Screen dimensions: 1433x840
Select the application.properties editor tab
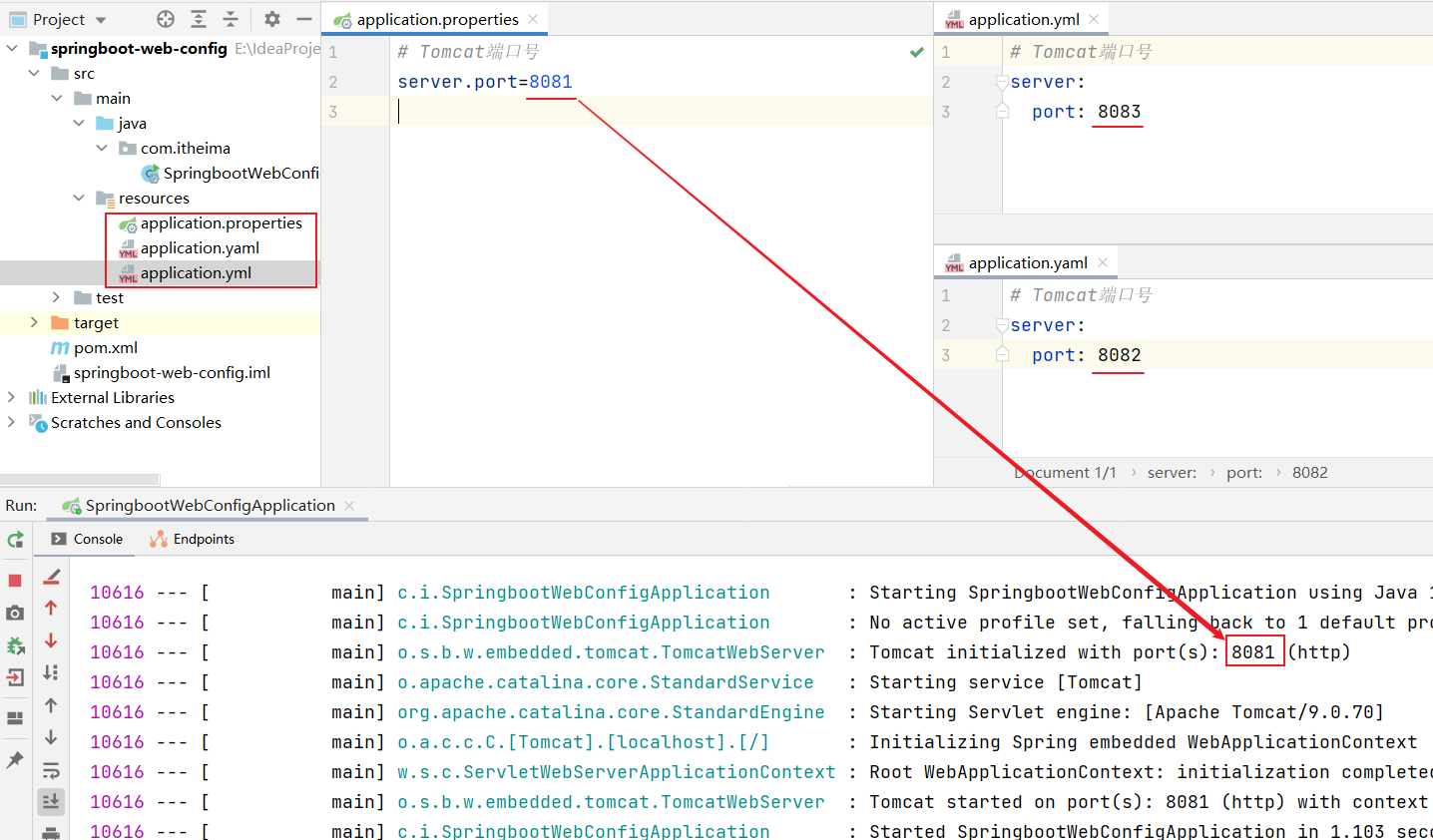pos(436,19)
